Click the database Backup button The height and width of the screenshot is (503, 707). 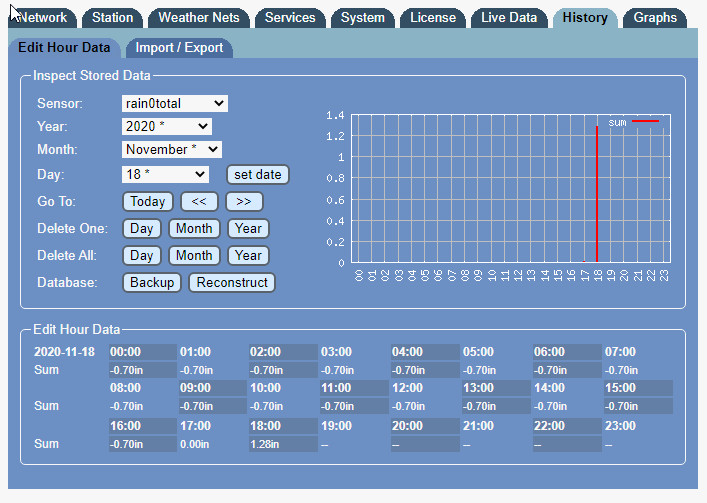point(152,283)
